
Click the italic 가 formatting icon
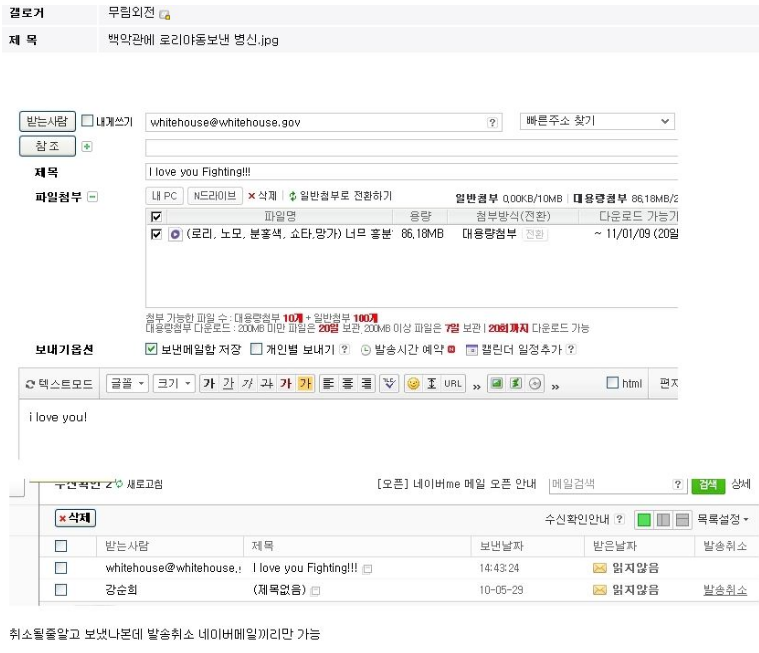[247, 383]
